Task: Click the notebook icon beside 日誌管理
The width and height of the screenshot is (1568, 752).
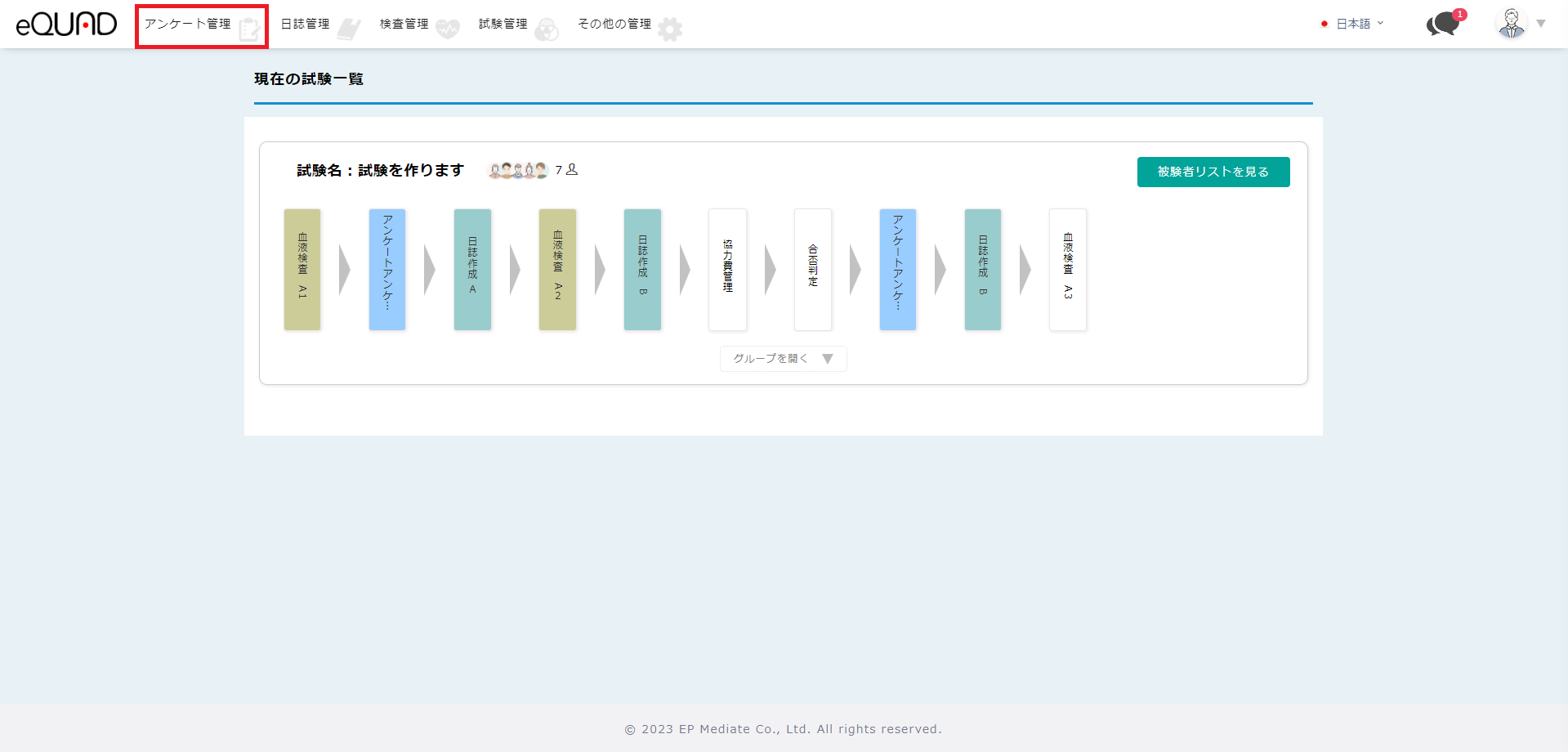Action: click(x=349, y=29)
